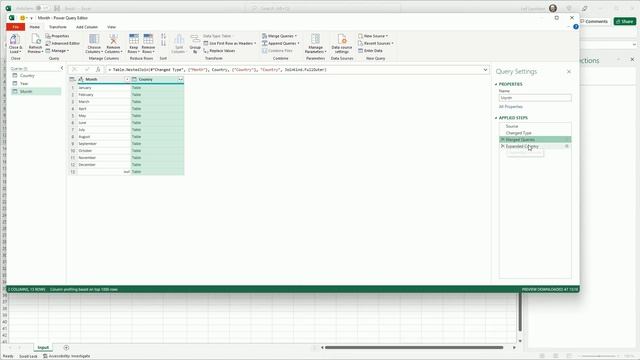Switch to the Home ribbon tab
This screenshot has height=360, width=640.
pyautogui.click(x=35, y=27)
